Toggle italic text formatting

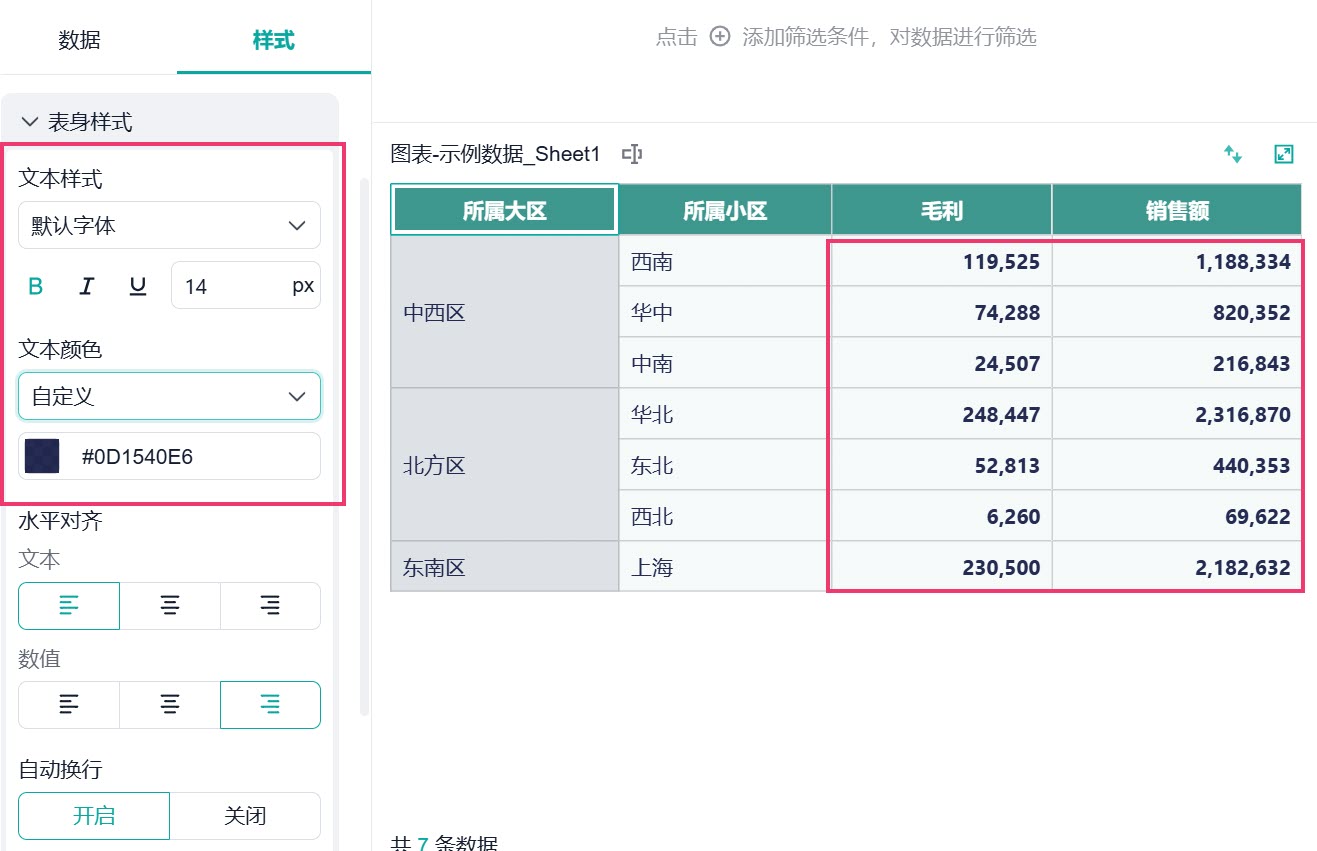(x=87, y=287)
